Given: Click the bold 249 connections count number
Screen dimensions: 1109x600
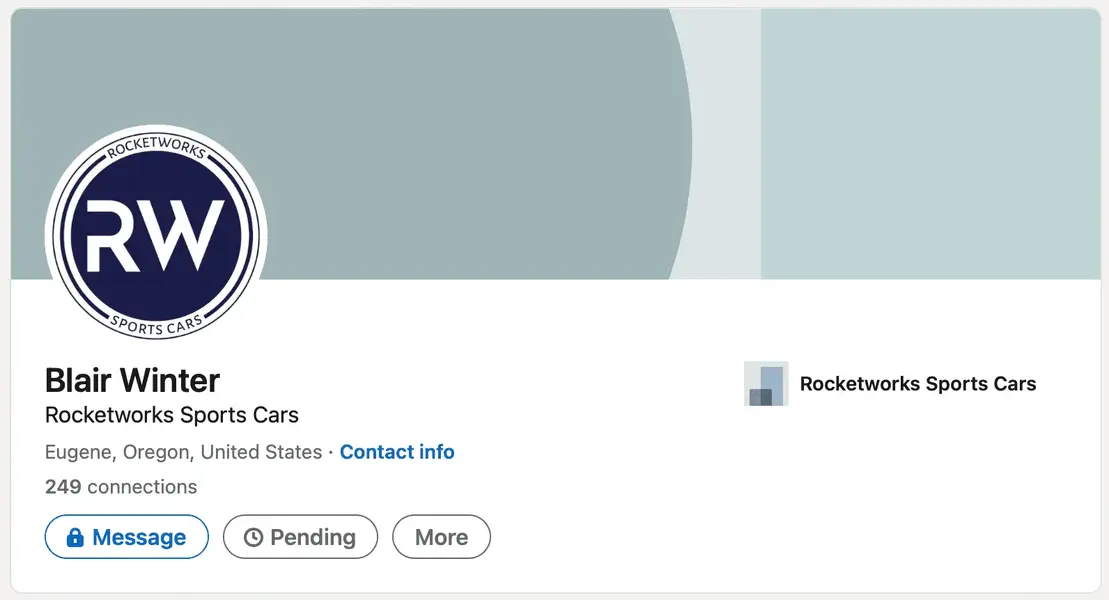Looking at the screenshot, I should pos(63,487).
